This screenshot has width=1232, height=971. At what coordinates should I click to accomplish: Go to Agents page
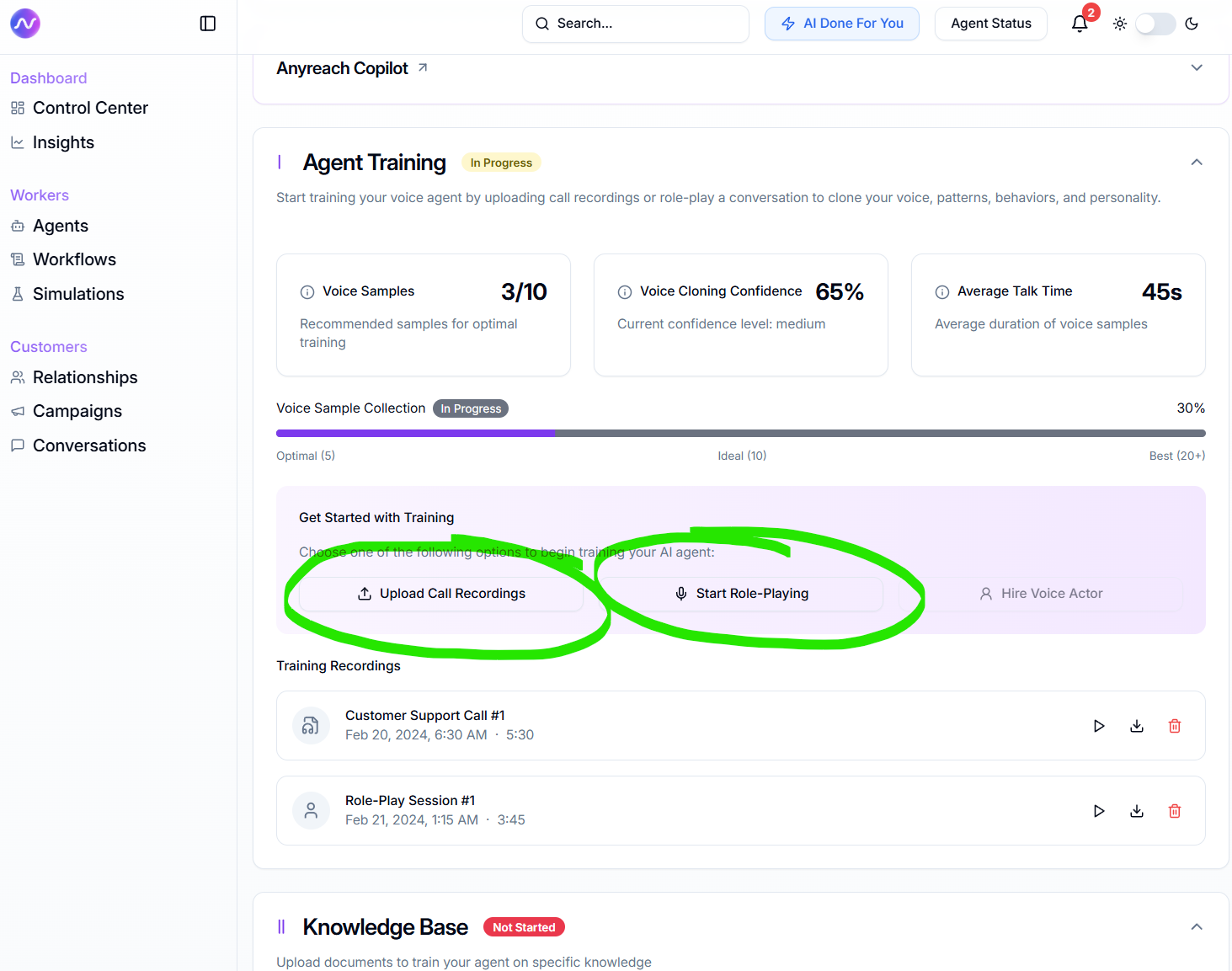(49, 226)
